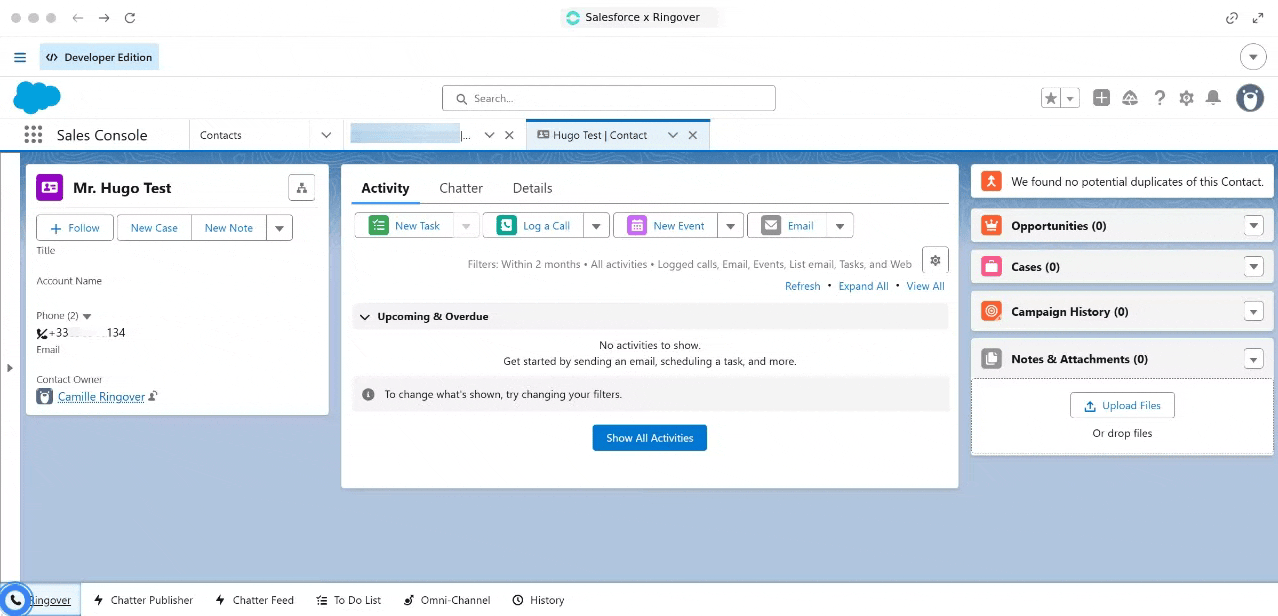Open Opportunities related list dropdown
1278x616 pixels.
(x=1254, y=226)
